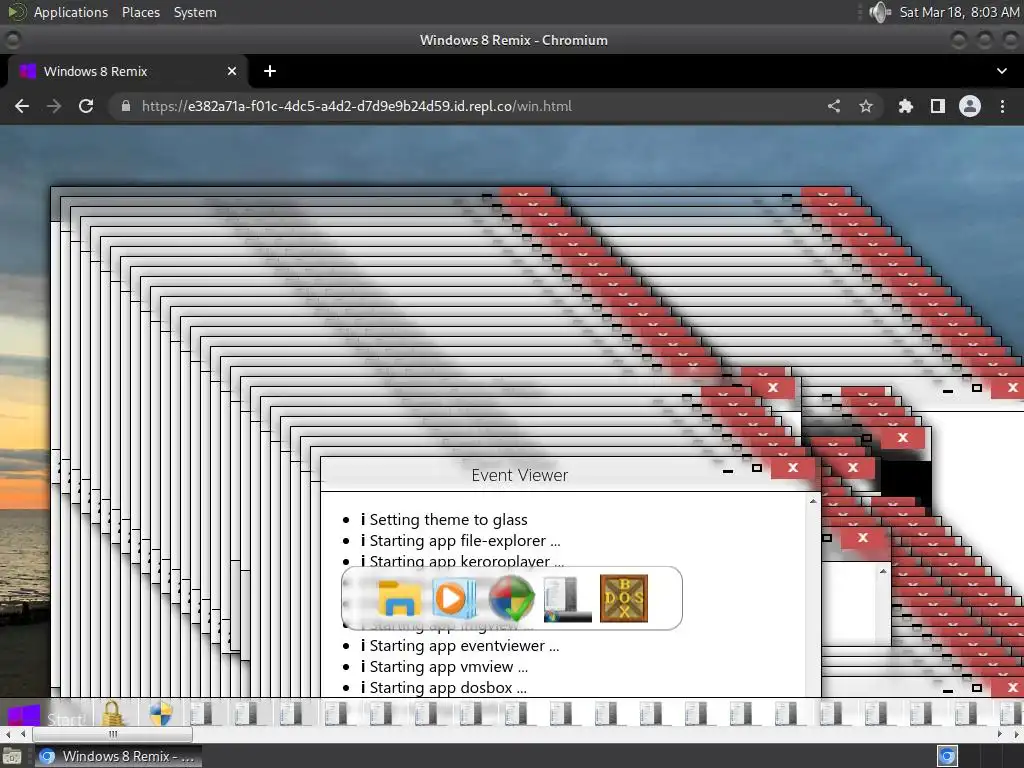Expand the tab search chevron
The height and width of the screenshot is (768, 1024).
[1002, 71]
